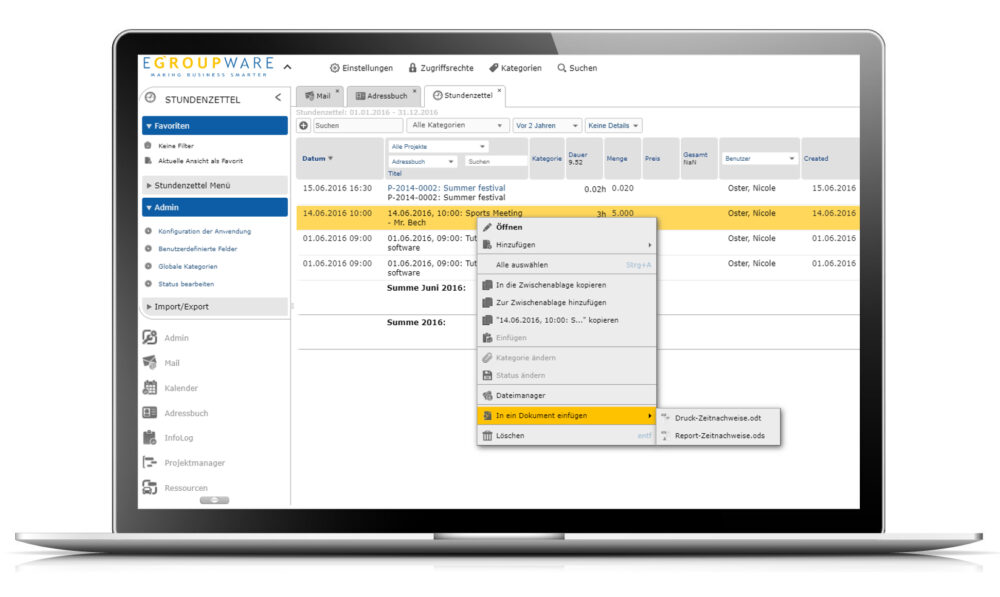
Task: Open the Admin app in sidebar
Action: tap(176, 338)
